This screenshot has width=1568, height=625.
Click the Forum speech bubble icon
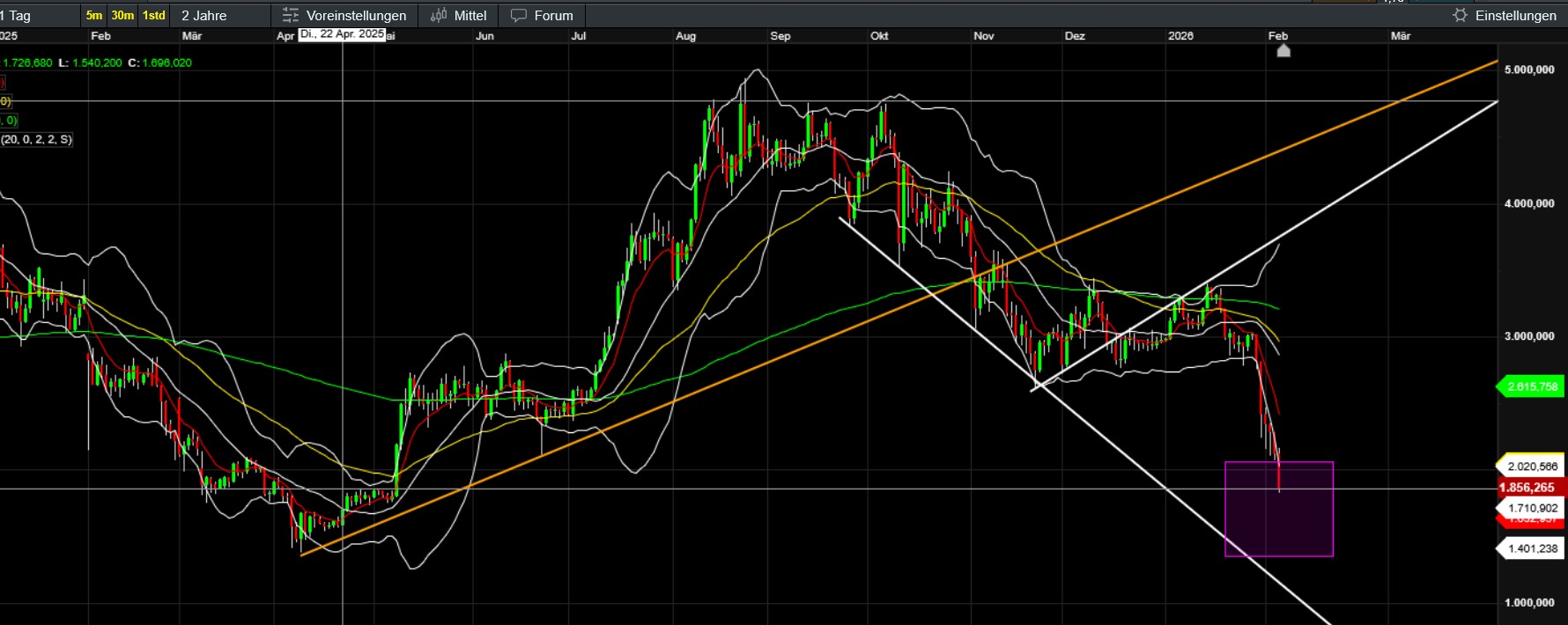click(x=519, y=16)
